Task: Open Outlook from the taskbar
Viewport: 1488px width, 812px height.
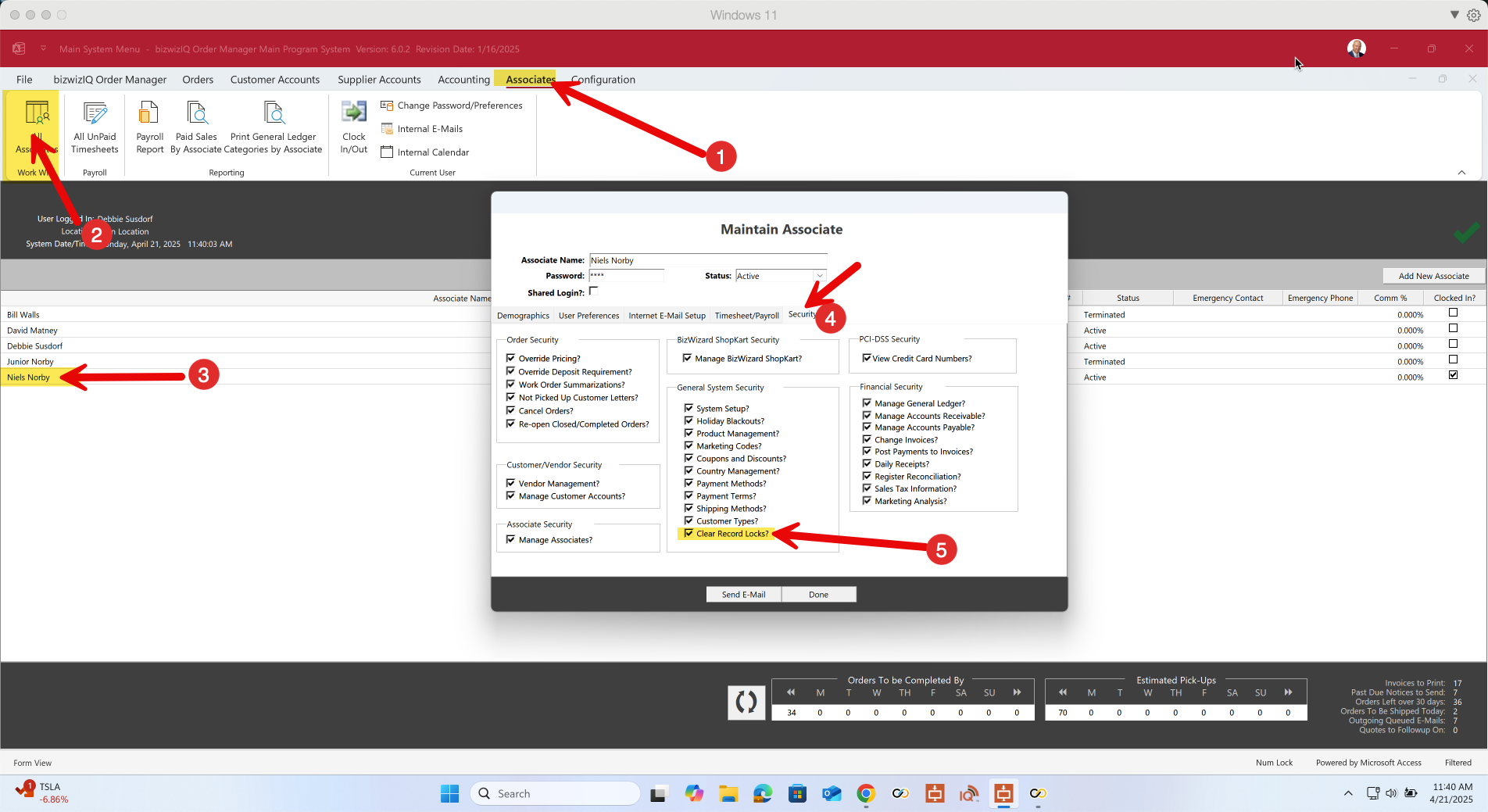Action: tap(832, 793)
